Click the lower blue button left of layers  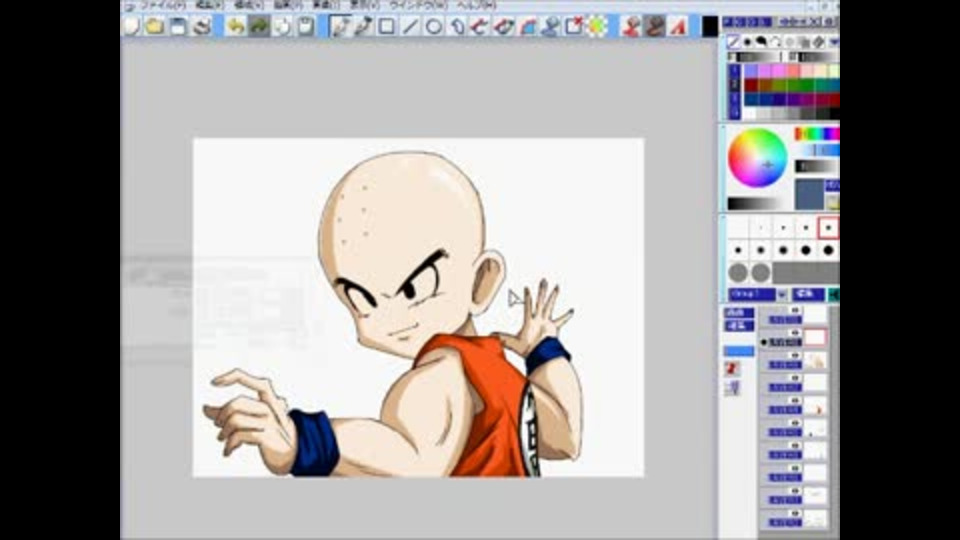coord(739,326)
